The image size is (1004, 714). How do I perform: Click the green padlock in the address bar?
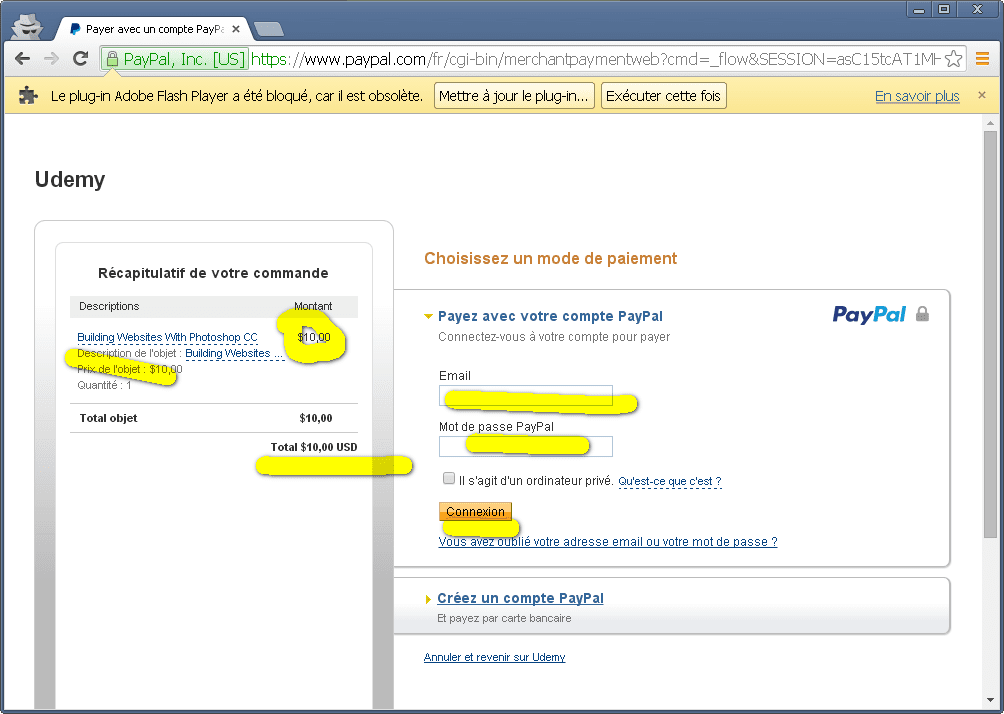(112, 60)
